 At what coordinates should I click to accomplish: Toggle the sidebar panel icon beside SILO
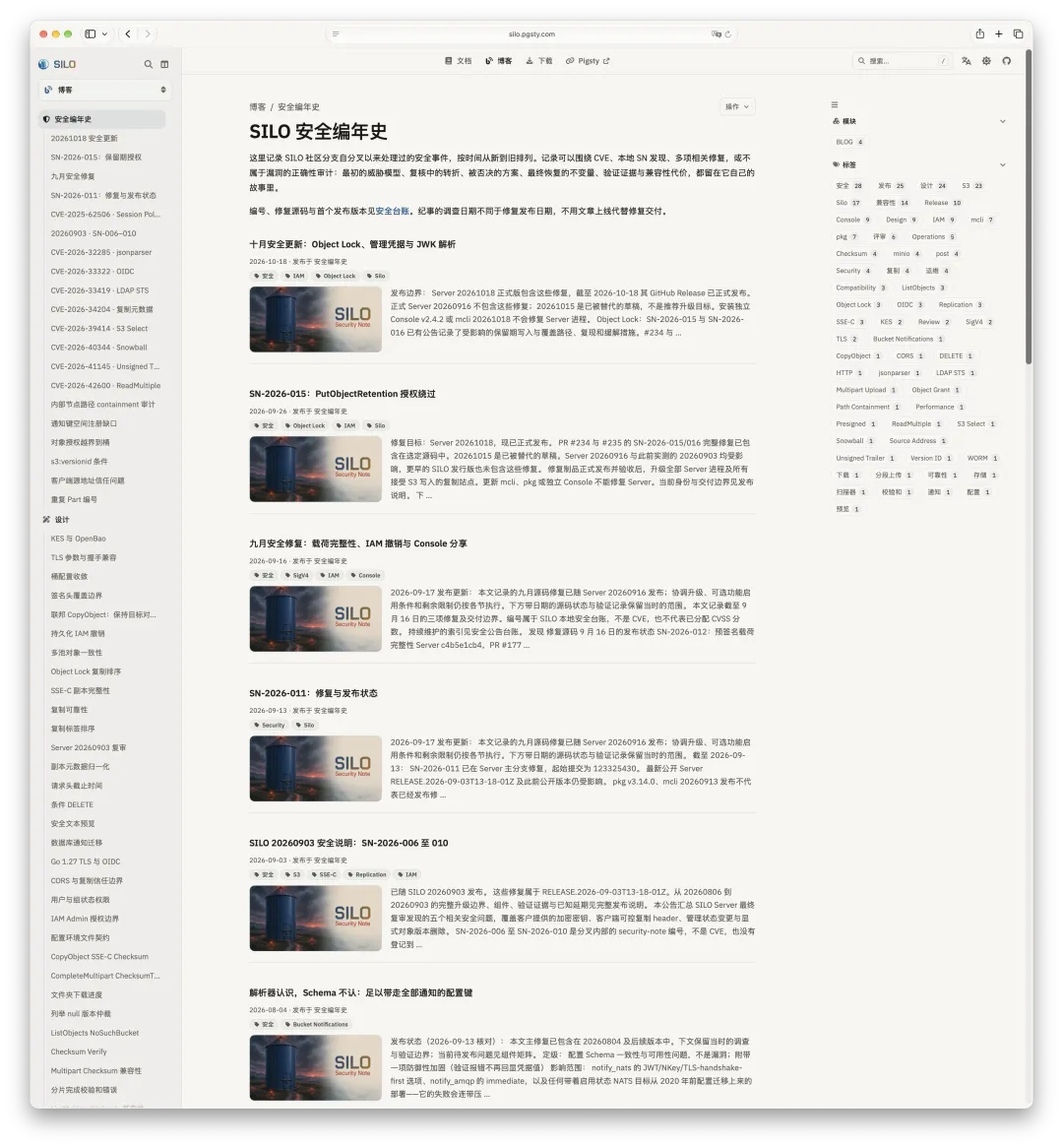(x=164, y=64)
